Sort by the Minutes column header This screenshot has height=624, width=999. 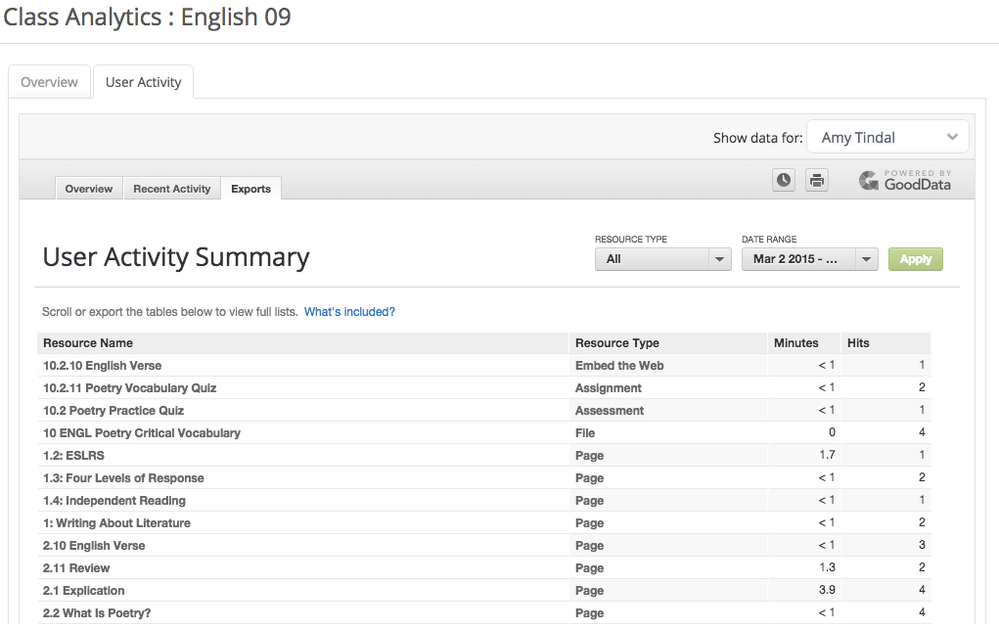796,343
